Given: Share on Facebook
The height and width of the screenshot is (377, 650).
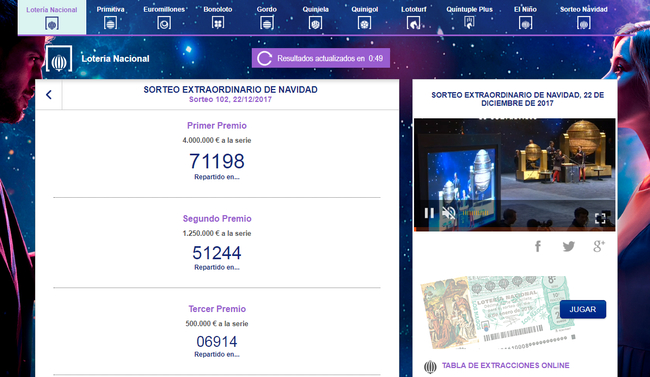Looking at the screenshot, I should tap(538, 246).
